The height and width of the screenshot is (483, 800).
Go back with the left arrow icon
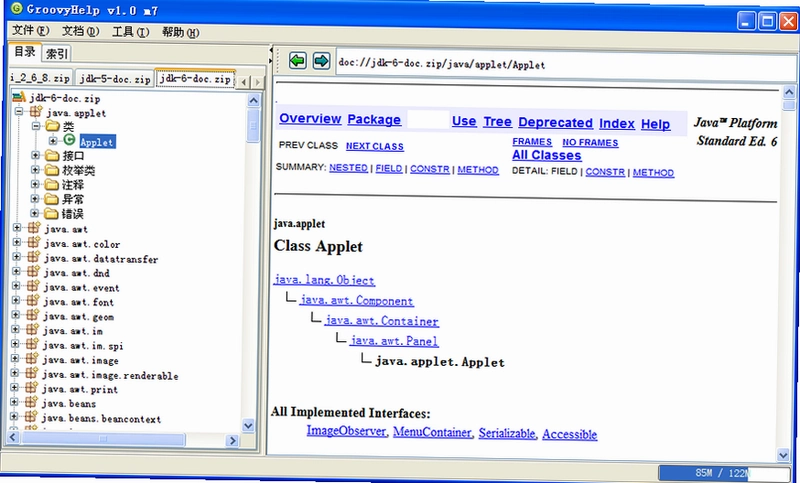(x=297, y=61)
